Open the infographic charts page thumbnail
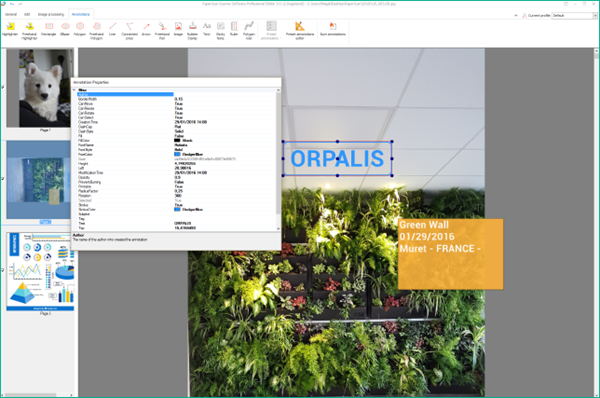 point(41,271)
